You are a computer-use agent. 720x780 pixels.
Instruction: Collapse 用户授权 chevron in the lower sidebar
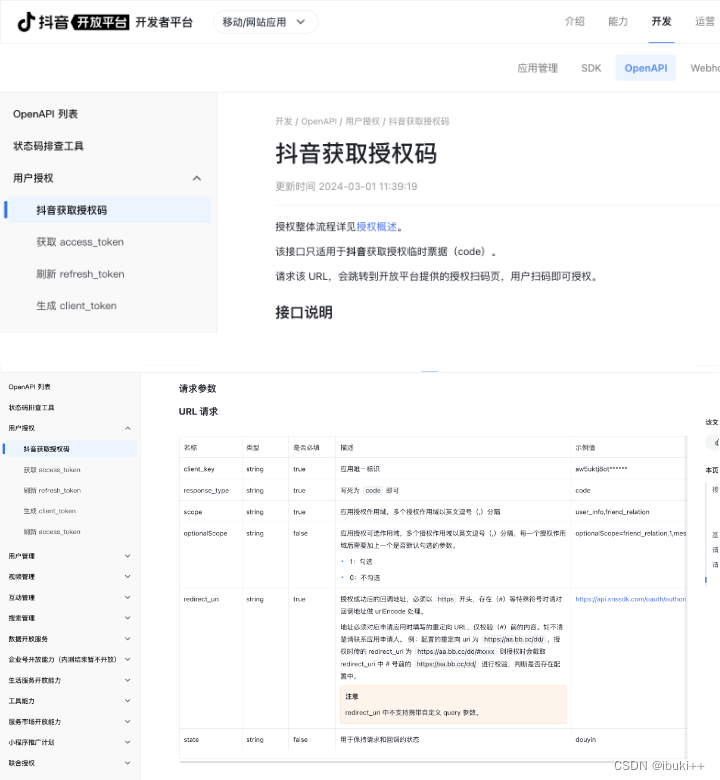tap(128, 428)
